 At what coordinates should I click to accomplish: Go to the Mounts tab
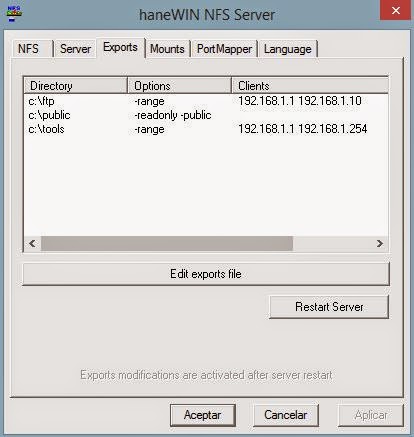(x=167, y=49)
